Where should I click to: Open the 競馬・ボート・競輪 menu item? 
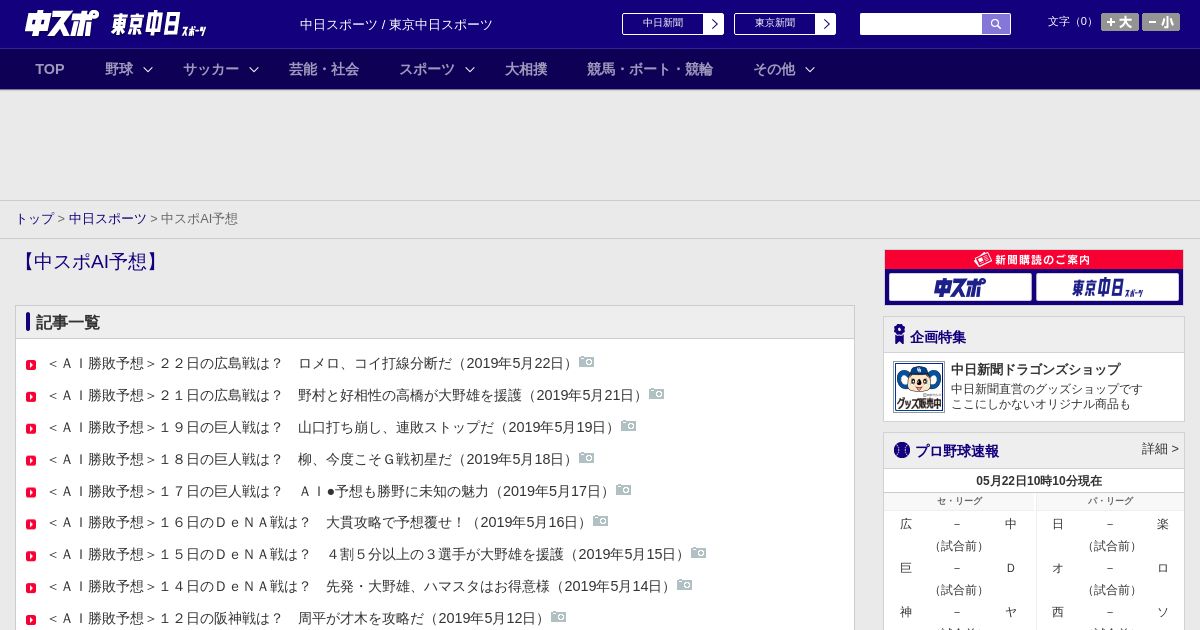pos(650,69)
